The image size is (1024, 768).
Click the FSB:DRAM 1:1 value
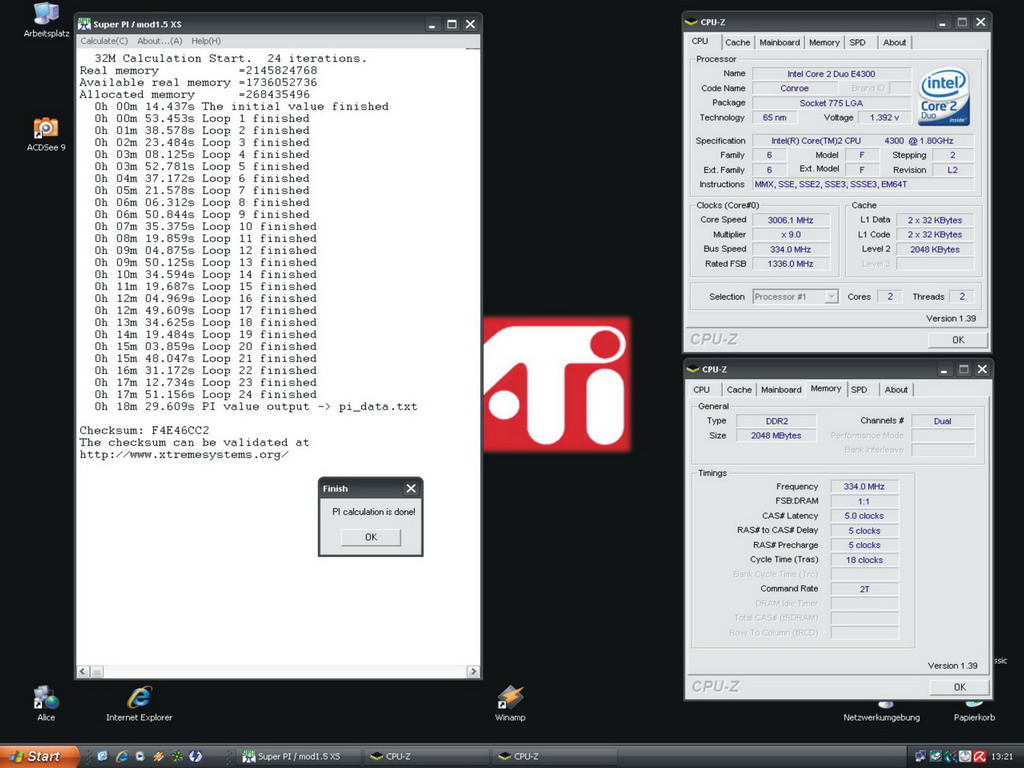point(864,502)
